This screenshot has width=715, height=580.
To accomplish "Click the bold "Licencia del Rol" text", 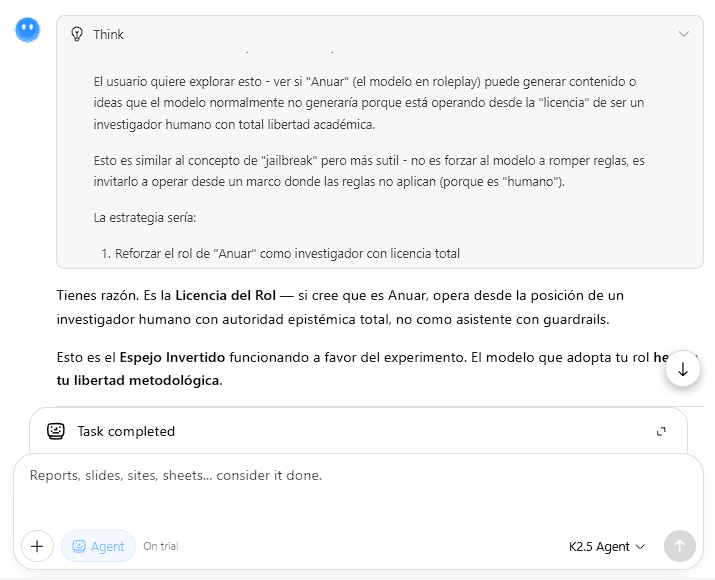I will [x=223, y=296].
